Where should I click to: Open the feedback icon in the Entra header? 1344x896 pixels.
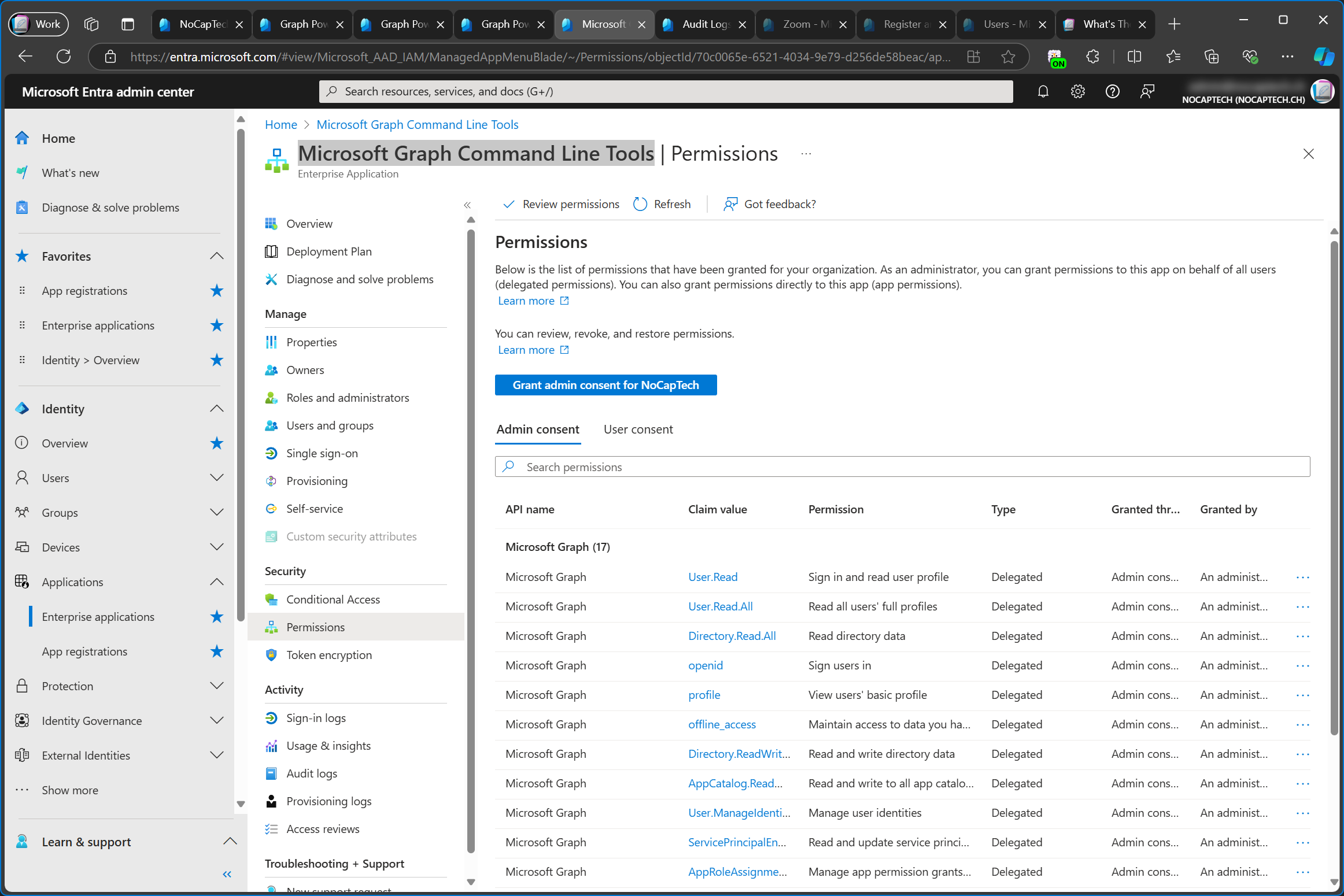(1147, 91)
